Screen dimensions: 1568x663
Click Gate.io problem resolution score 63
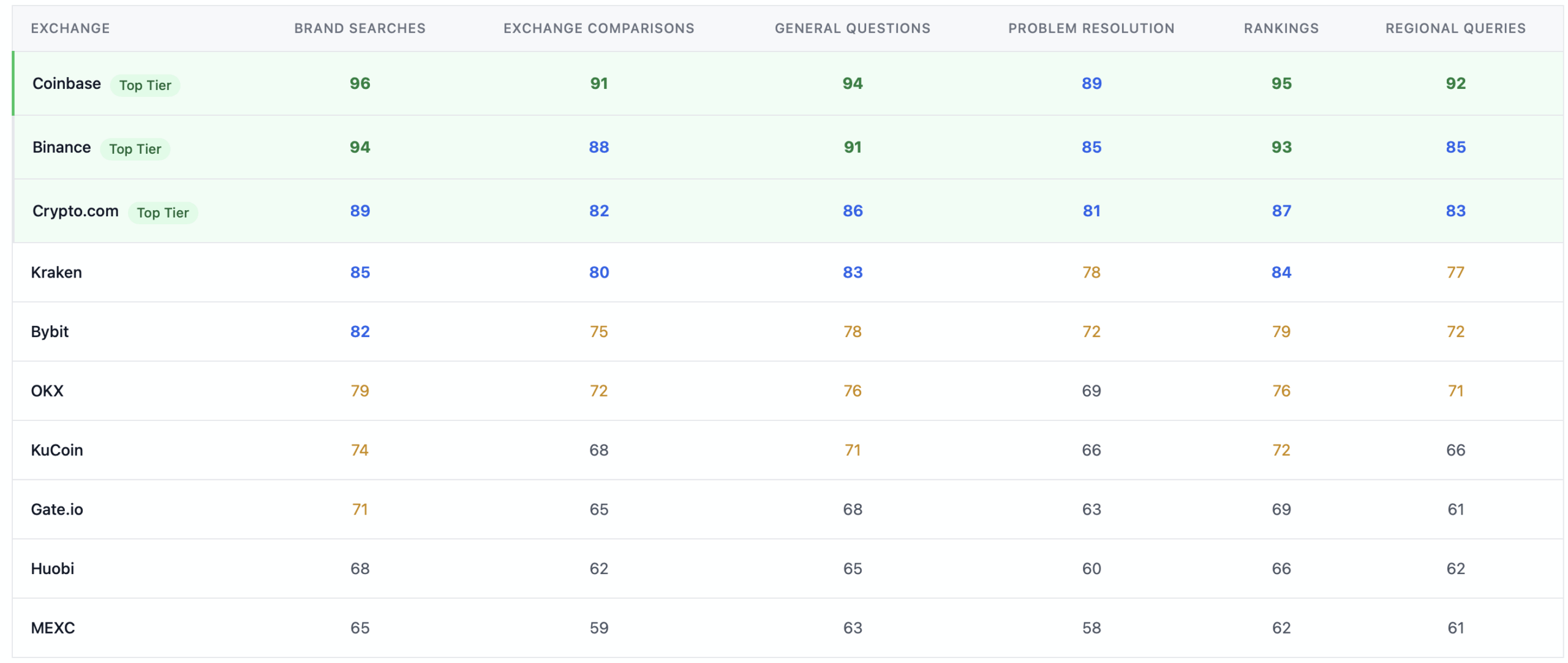(1091, 510)
